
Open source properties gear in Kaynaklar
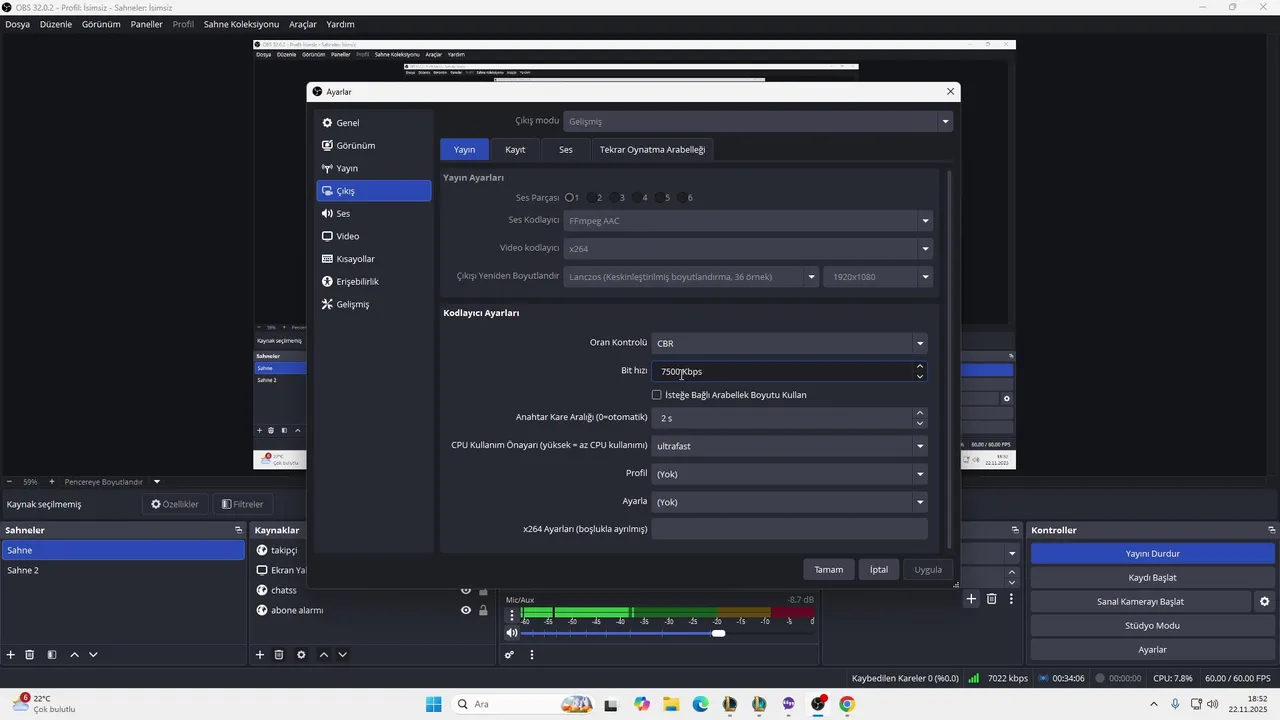[x=301, y=655]
